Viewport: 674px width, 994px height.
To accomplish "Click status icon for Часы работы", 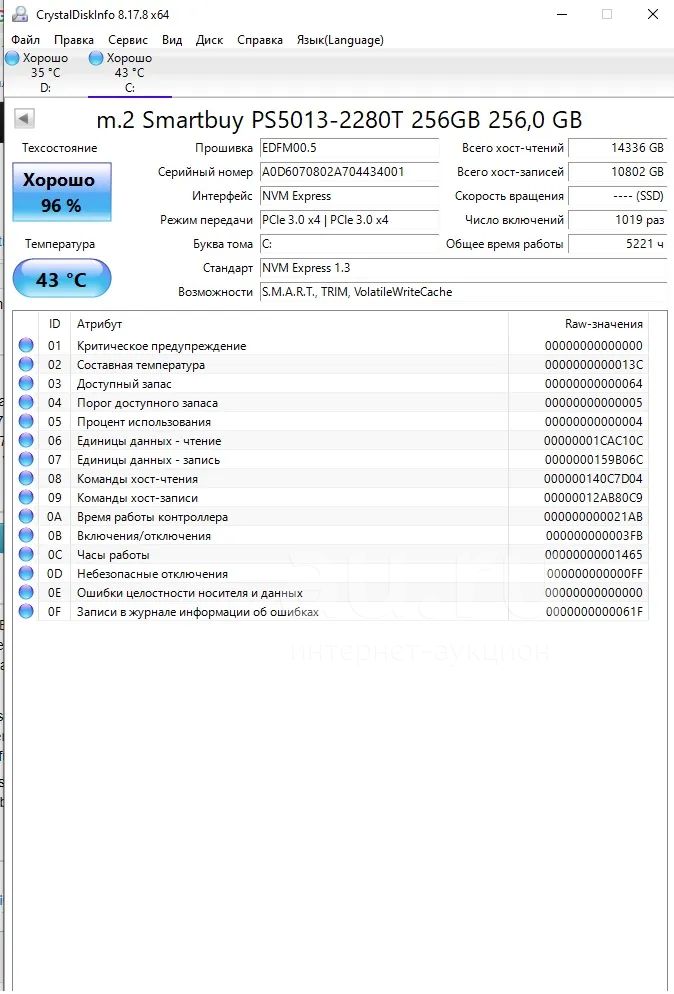I will click(x=26, y=555).
